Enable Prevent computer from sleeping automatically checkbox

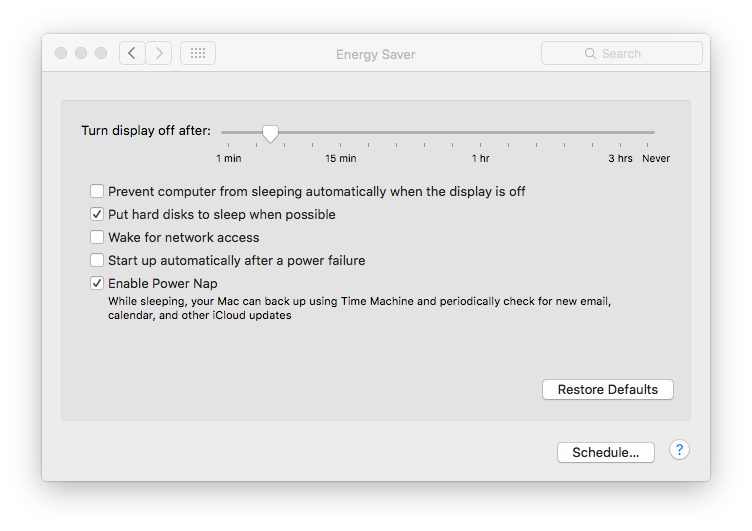(x=97, y=191)
